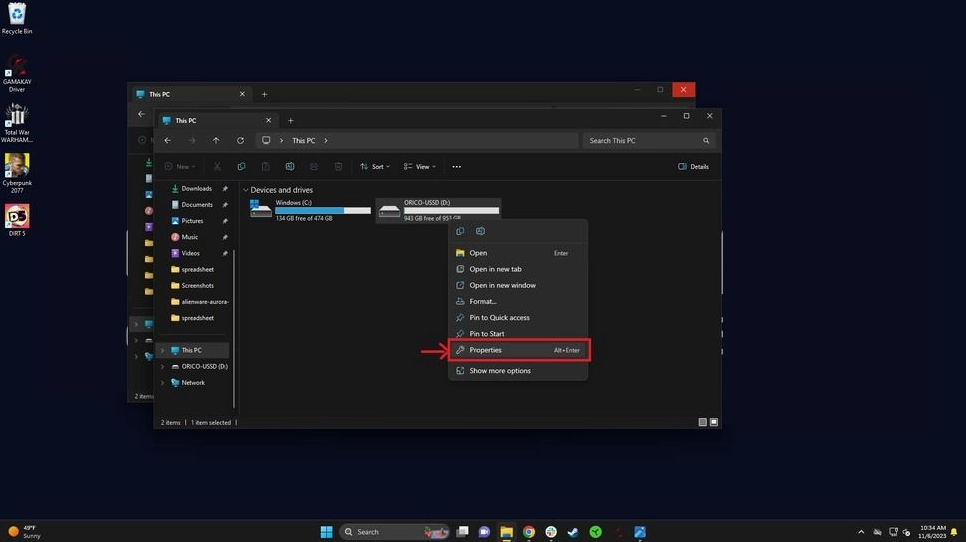The height and width of the screenshot is (542, 966).
Task: Go back using the Back arrow
Action: coord(168,141)
